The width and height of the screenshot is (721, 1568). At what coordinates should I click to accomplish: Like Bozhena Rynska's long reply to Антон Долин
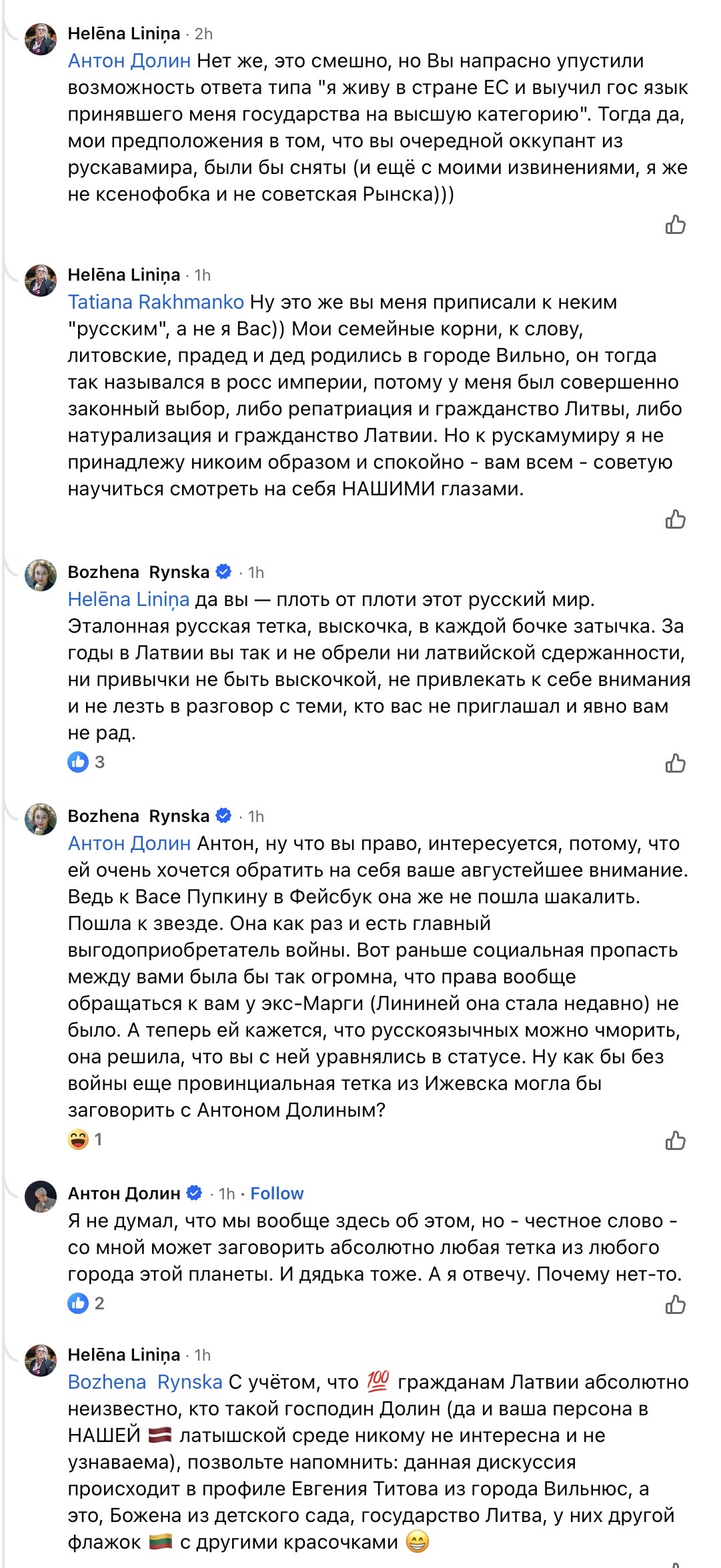[675, 1141]
